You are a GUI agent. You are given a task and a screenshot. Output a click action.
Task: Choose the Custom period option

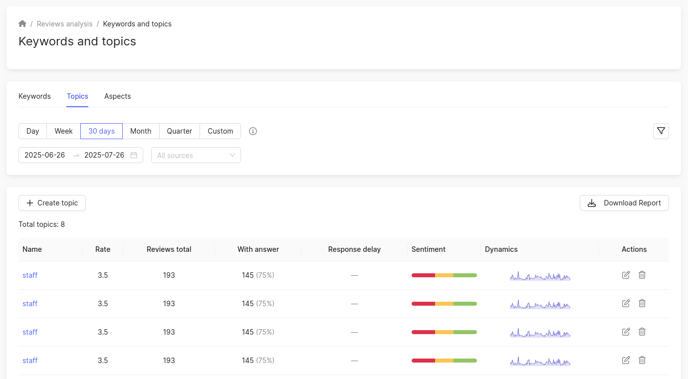tap(220, 131)
